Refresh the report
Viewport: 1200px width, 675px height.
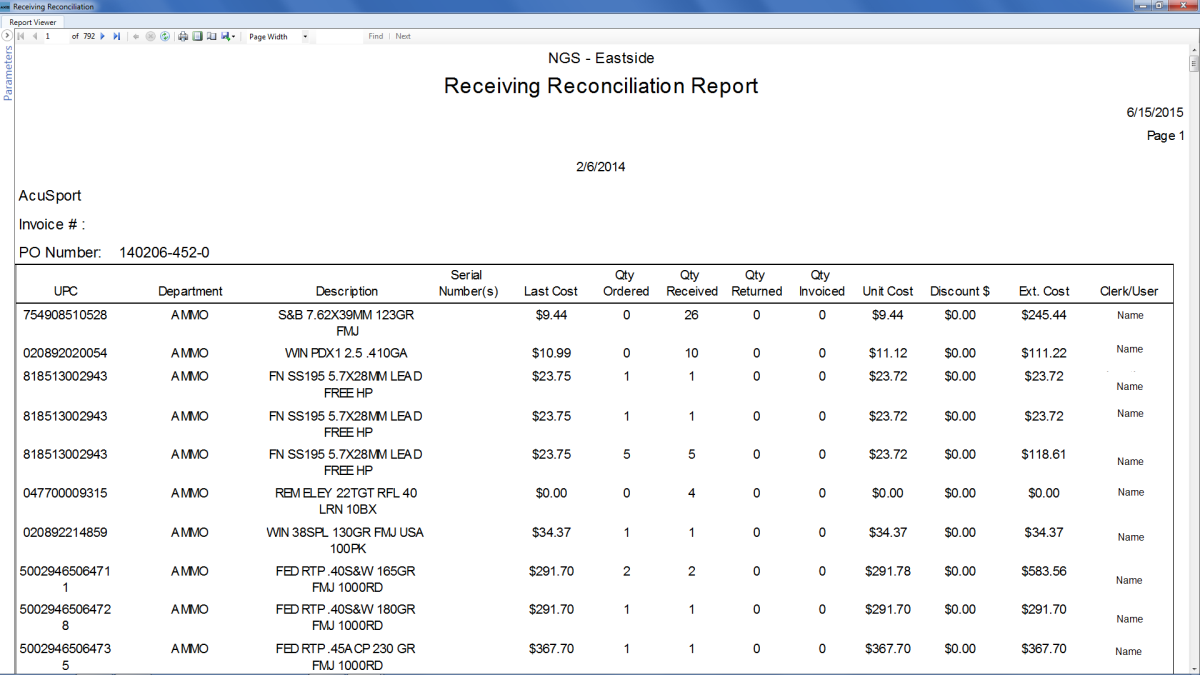(164, 36)
